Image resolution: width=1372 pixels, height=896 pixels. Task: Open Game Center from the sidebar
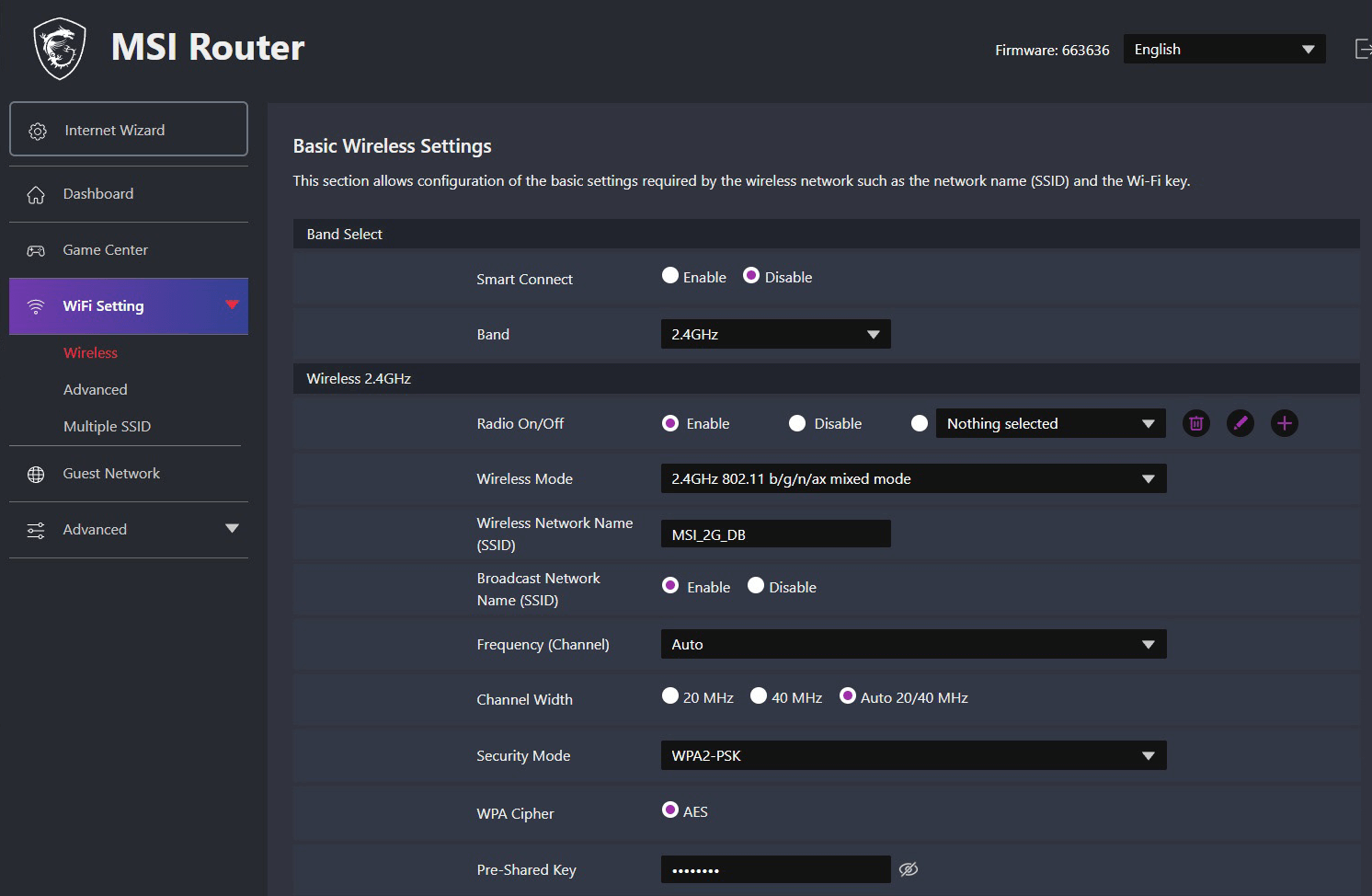pos(105,250)
